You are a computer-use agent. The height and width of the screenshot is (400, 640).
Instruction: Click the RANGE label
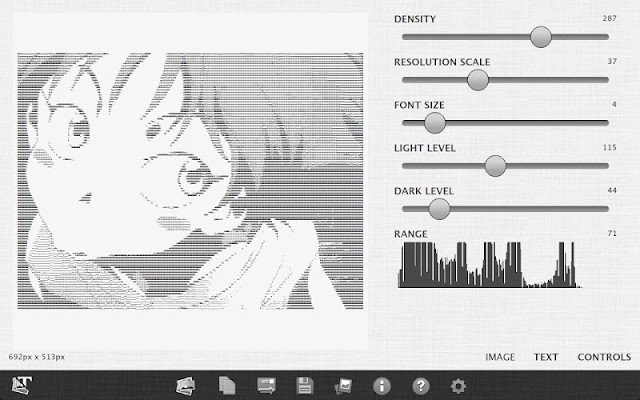click(411, 234)
